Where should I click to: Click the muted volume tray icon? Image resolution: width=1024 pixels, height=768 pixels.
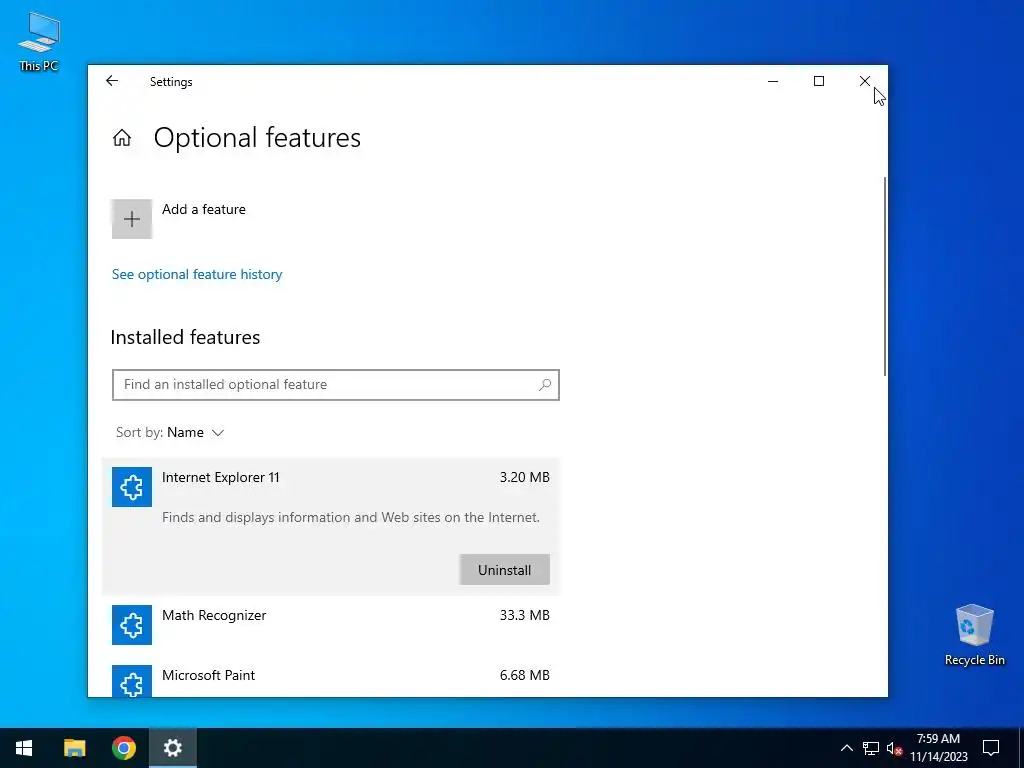[x=894, y=748]
